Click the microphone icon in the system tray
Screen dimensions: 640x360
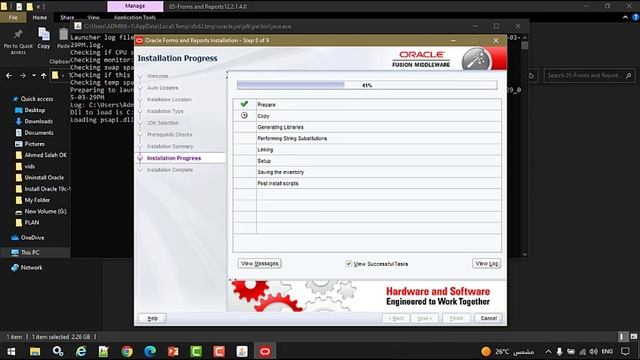(559, 351)
